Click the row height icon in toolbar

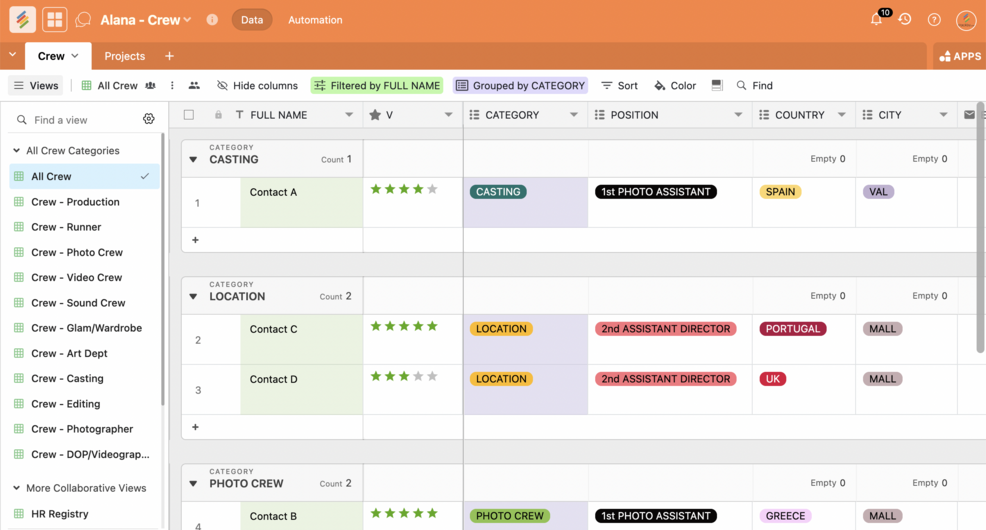pos(717,86)
